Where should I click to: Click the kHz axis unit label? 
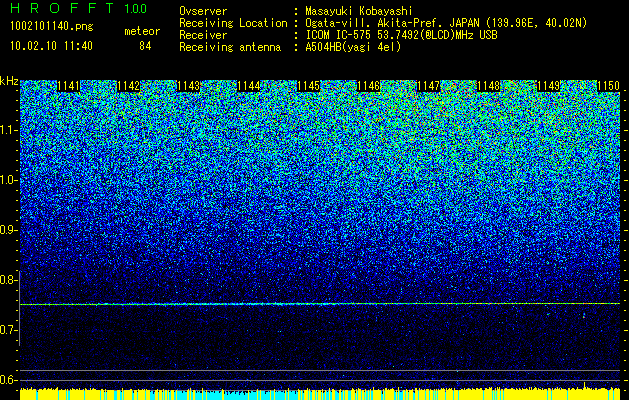click(9, 81)
